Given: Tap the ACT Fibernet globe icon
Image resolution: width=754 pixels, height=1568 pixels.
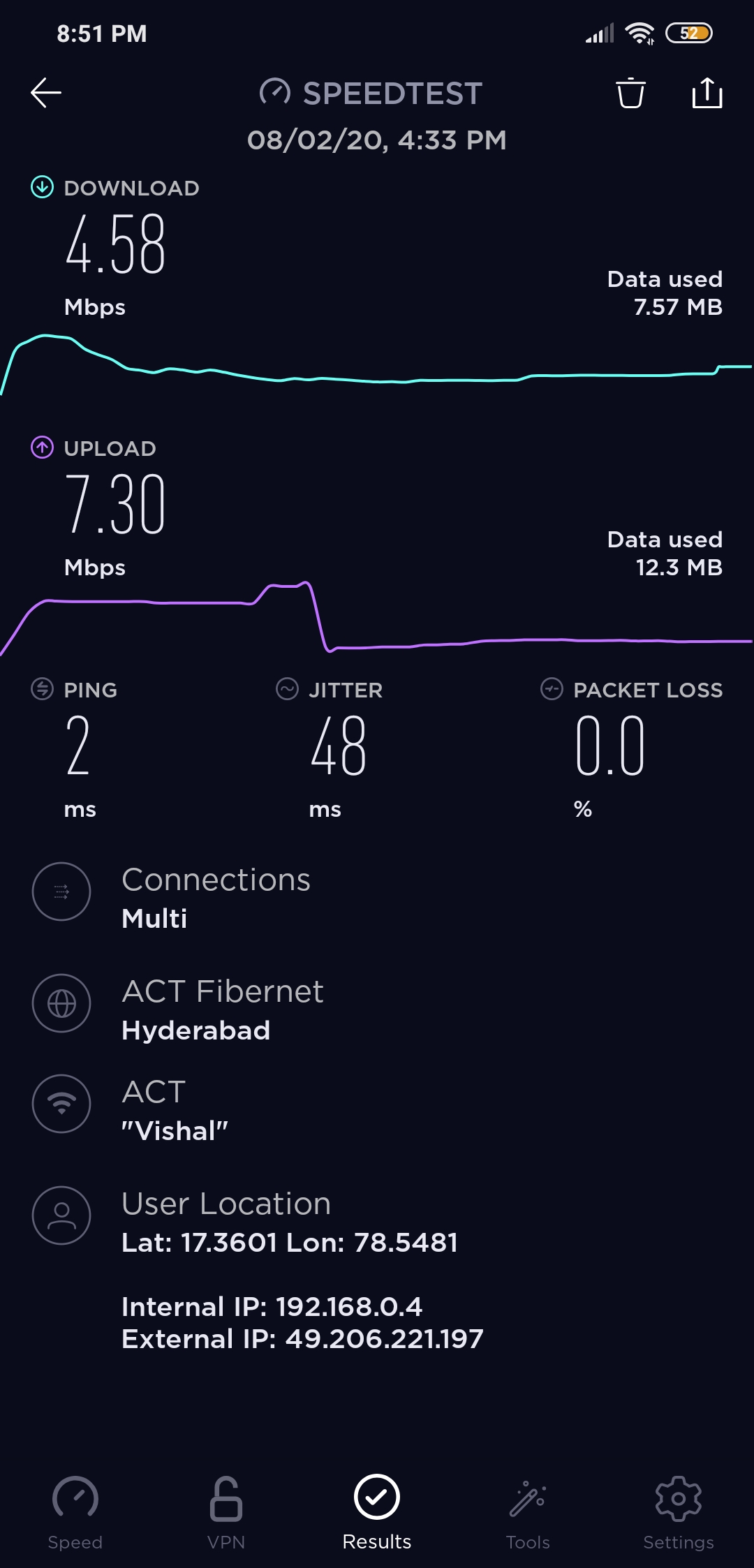Looking at the screenshot, I should pos(61,1003).
